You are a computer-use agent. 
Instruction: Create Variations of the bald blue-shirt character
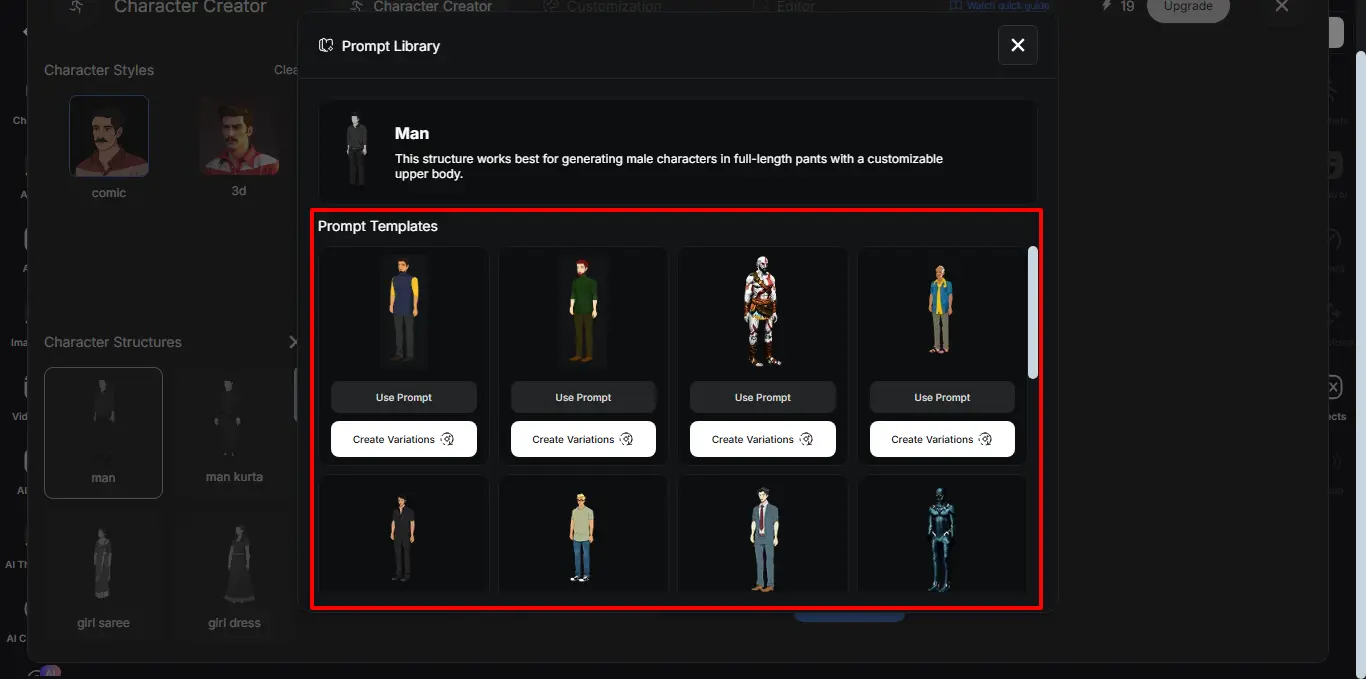(942, 439)
